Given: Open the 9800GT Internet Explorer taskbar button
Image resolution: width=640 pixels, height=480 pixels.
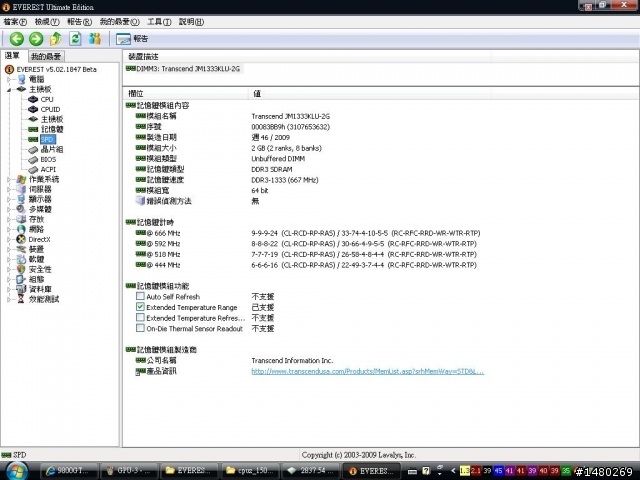Looking at the screenshot, I should point(69,471).
